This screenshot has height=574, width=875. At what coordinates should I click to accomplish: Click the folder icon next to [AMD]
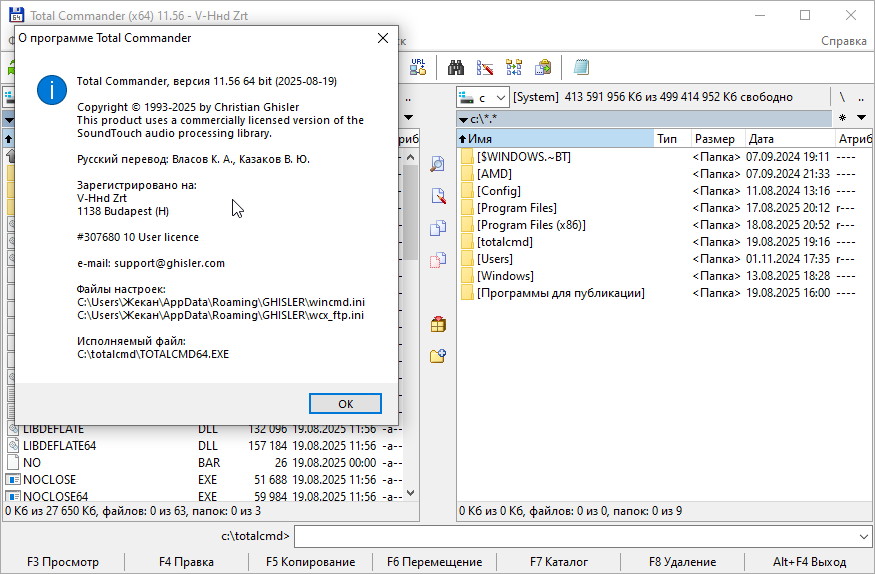point(467,174)
